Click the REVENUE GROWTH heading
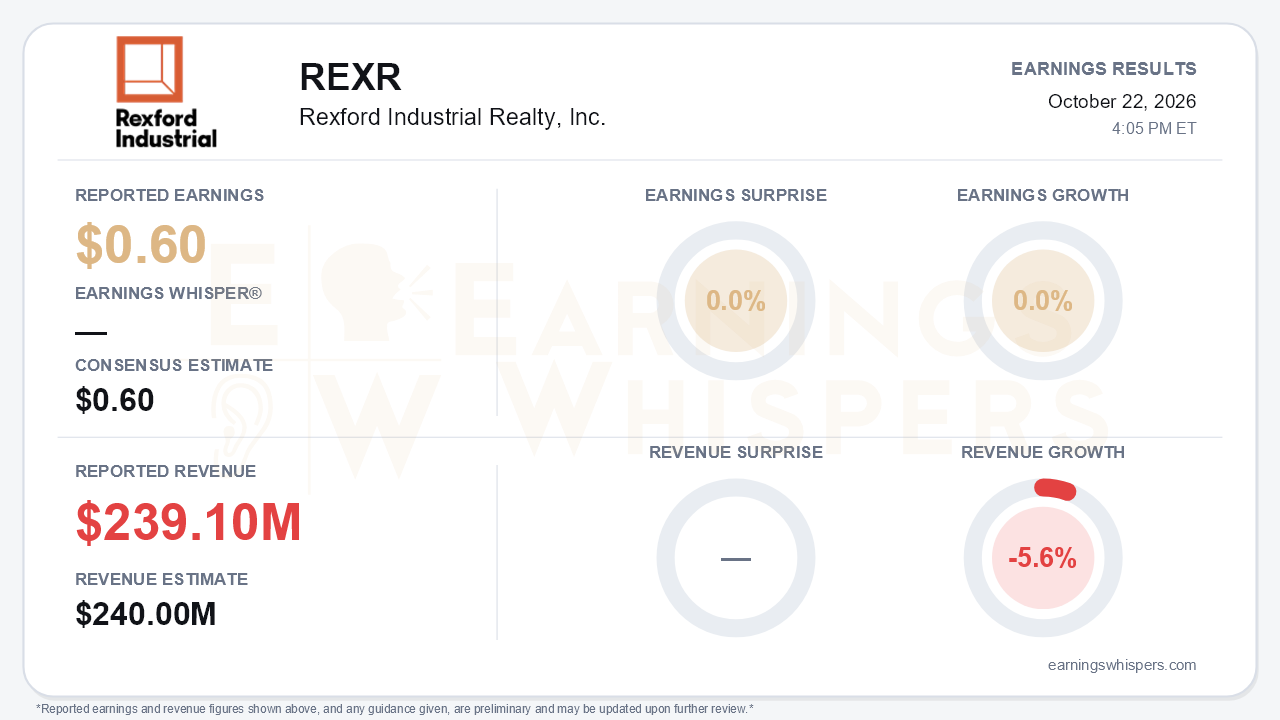Viewport: 1280px width, 720px height. [1043, 452]
